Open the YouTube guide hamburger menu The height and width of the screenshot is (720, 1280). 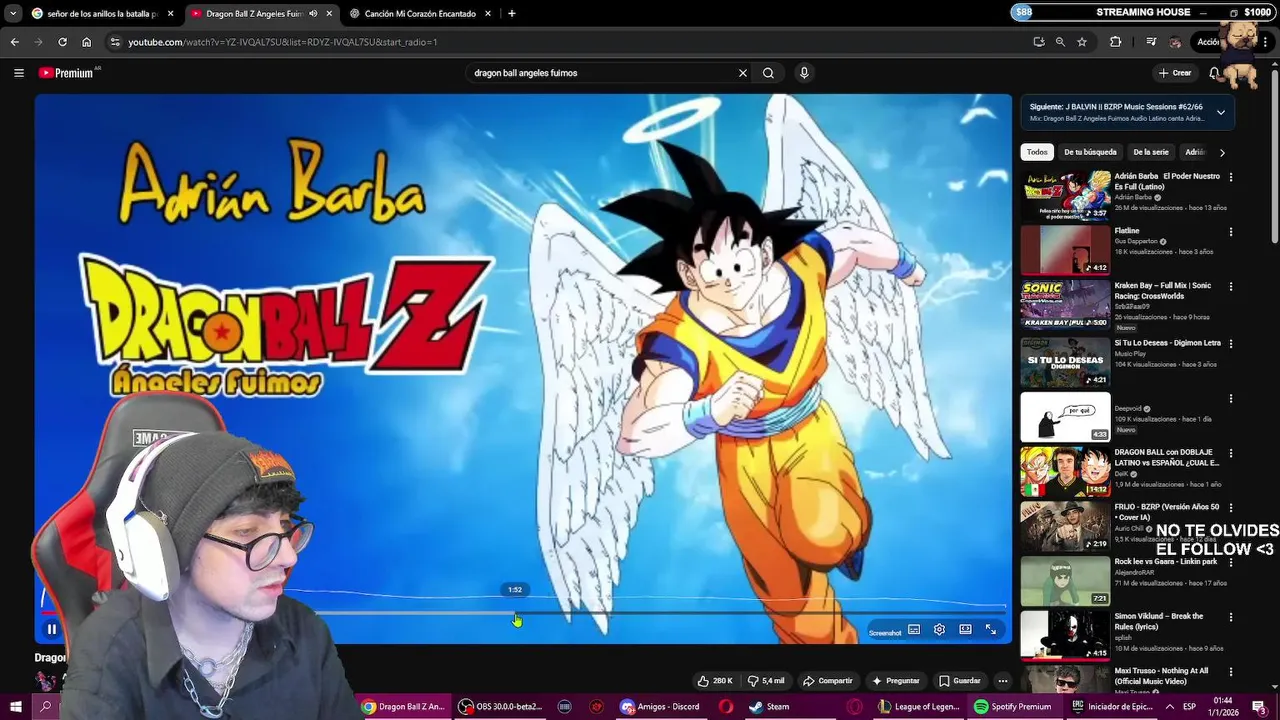click(18, 73)
